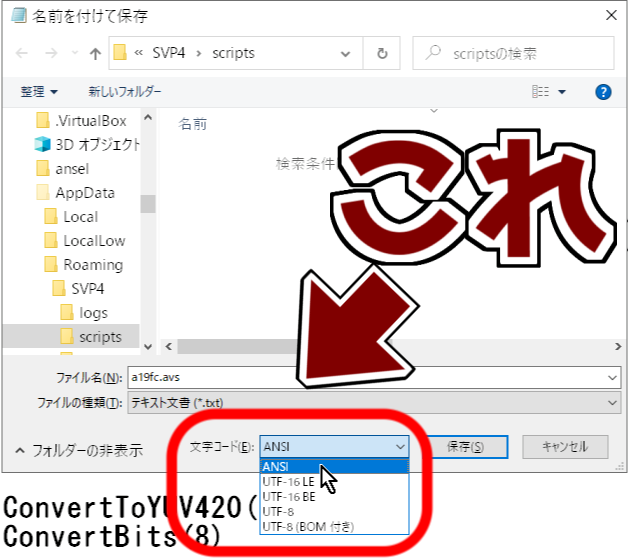
Task: Click horizontal scrollbar left arrow
Action: [169, 346]
